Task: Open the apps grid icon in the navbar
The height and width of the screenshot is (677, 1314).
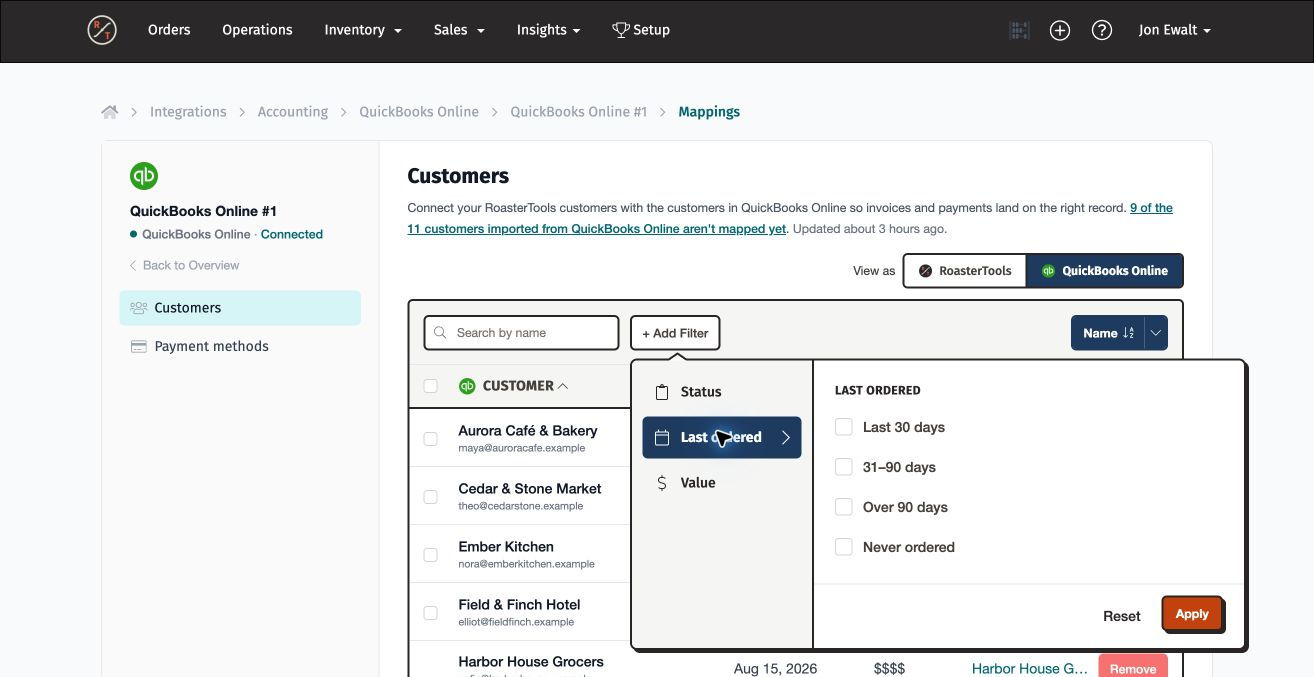Action: pyautogui.click(x=1019, y=30)
